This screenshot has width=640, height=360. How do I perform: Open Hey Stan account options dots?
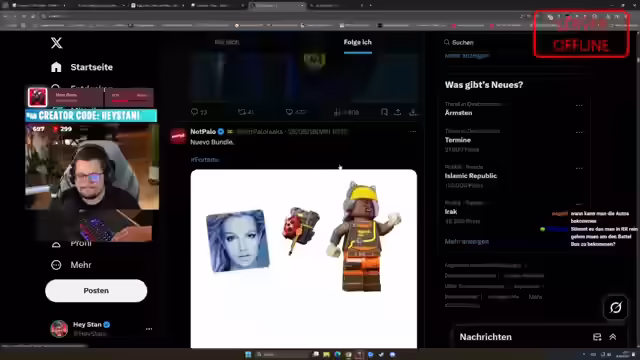(x=149, y=329)
